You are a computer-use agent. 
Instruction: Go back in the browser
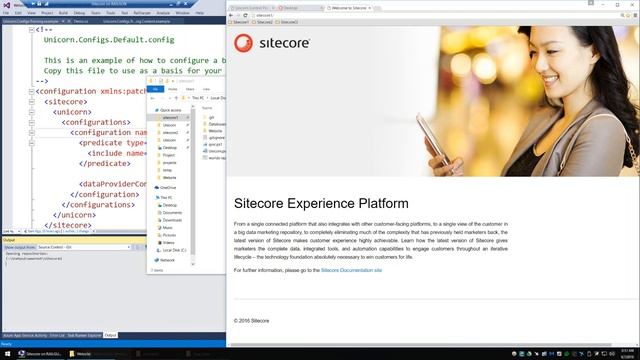click(x=231, y=15)
